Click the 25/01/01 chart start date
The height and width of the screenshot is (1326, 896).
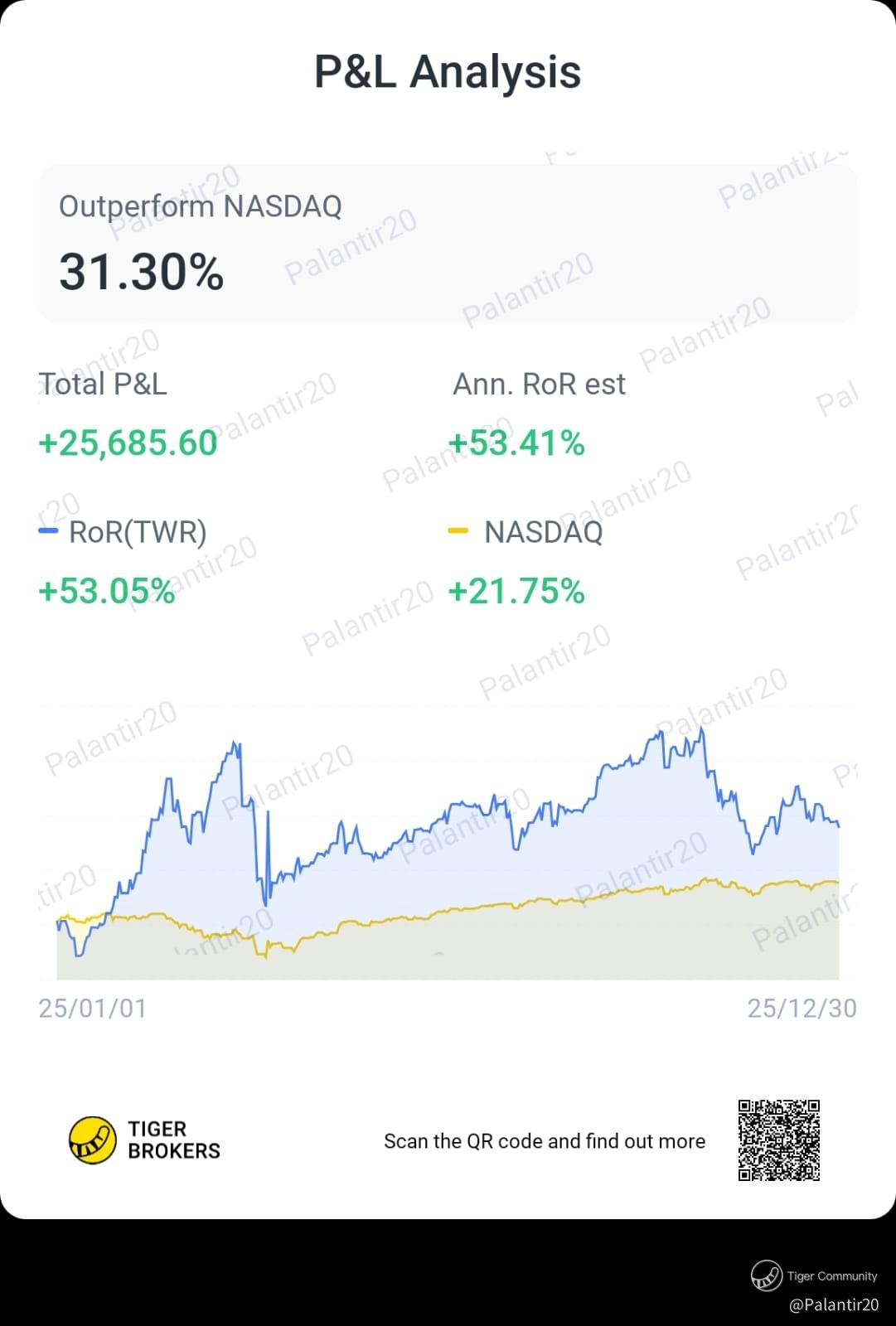click(x=92, y=1008)
